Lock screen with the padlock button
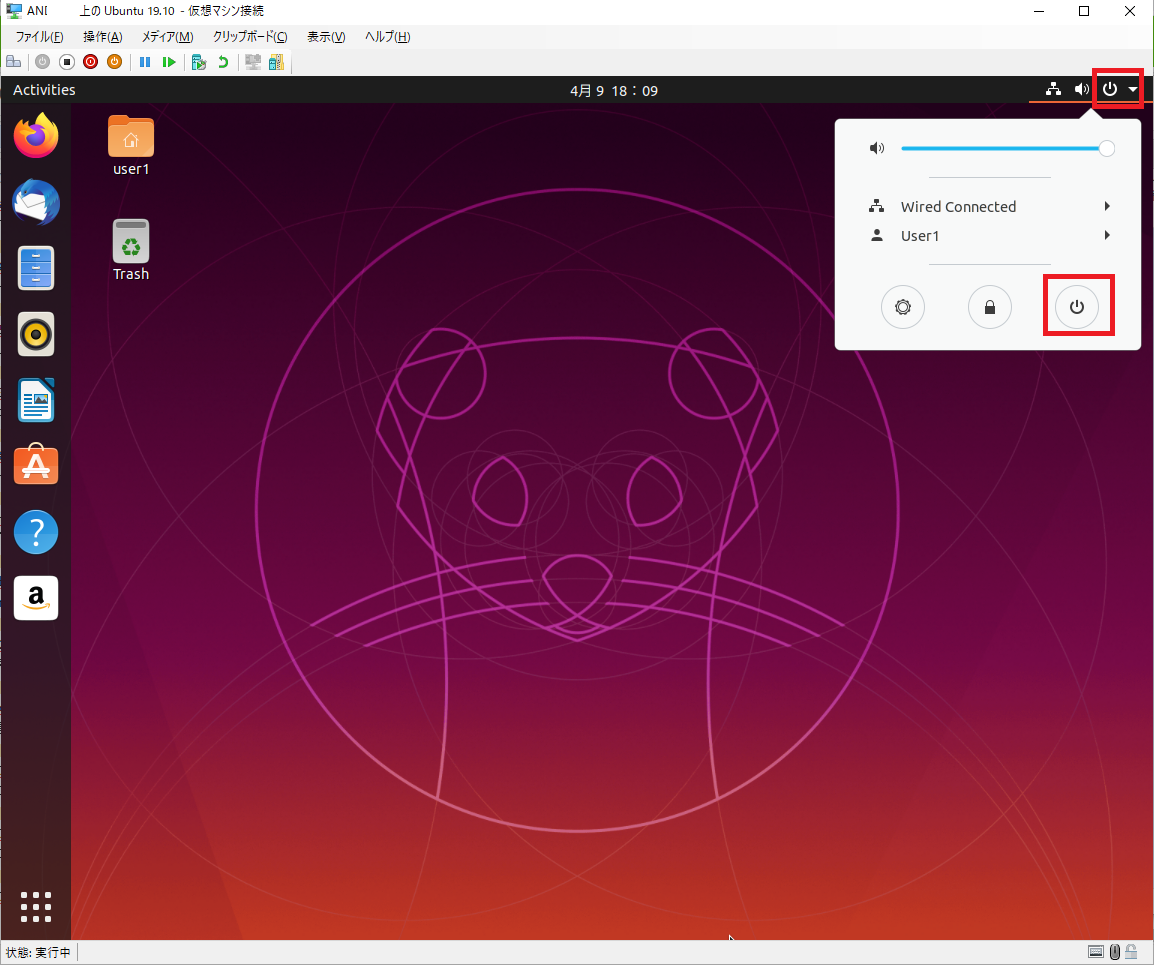The image size is (1154, 965). [x=990, y=307]
